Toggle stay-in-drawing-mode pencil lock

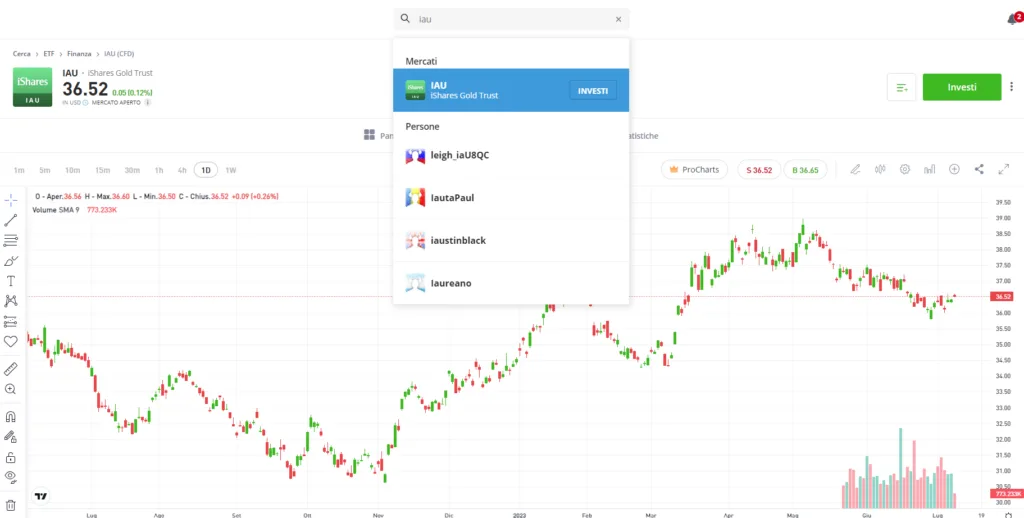pos(10,437)
